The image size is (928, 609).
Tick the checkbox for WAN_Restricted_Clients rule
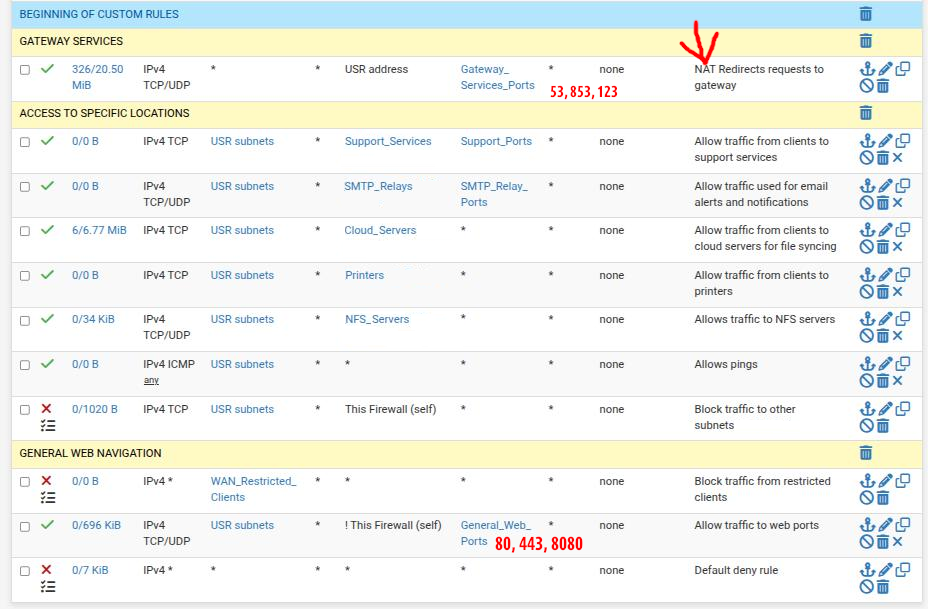(x=25, y=482)
